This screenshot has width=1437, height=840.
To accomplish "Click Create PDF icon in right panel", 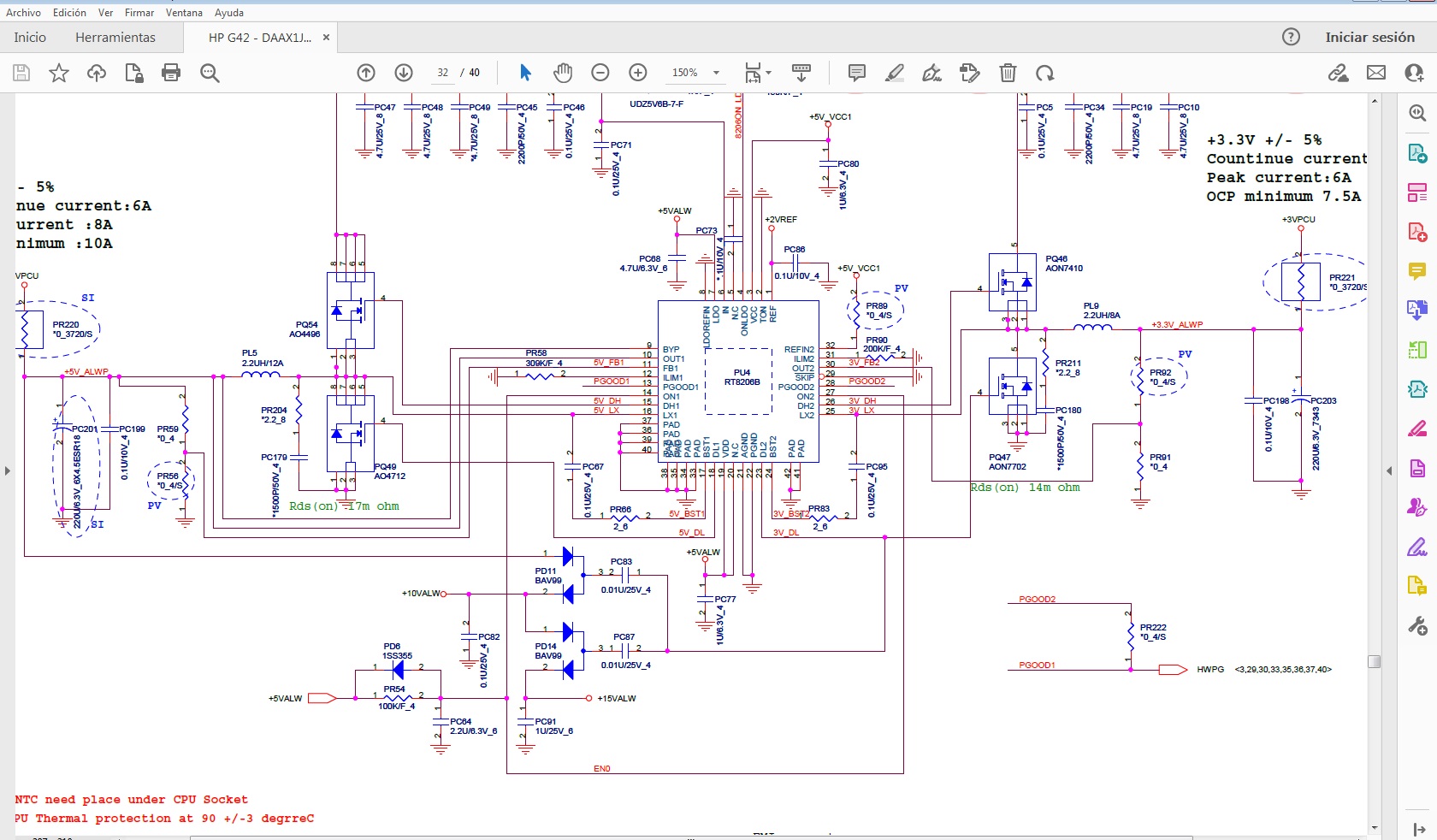I will tap(1417, 232).
